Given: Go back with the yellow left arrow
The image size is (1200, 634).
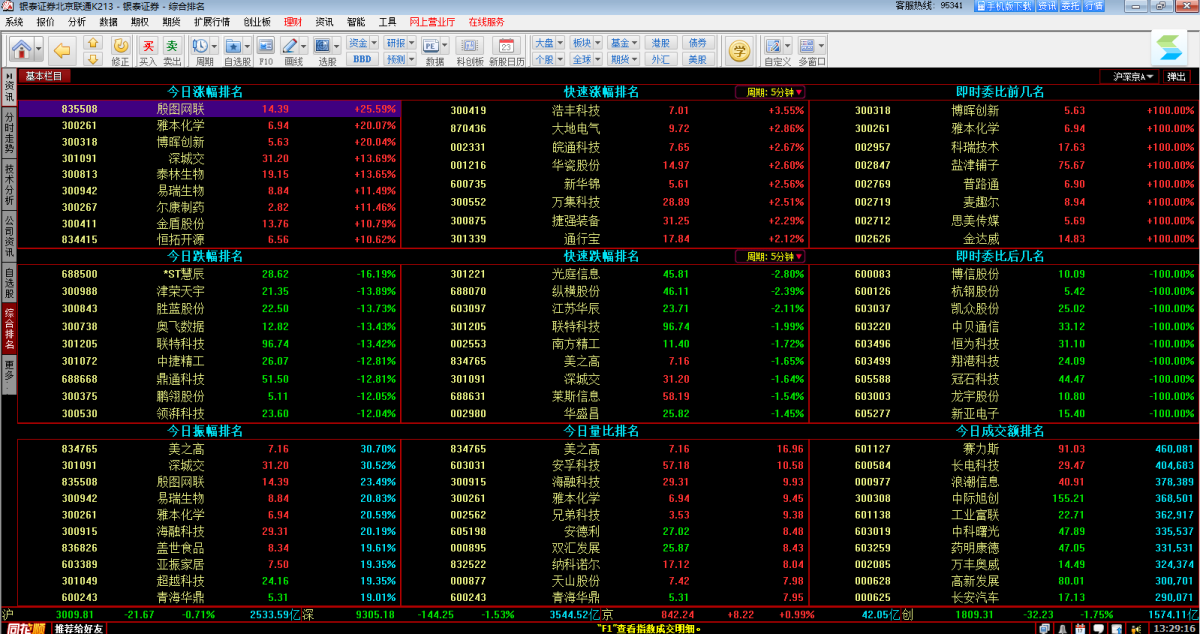Looking at the screenshot, I should [63, 49].
